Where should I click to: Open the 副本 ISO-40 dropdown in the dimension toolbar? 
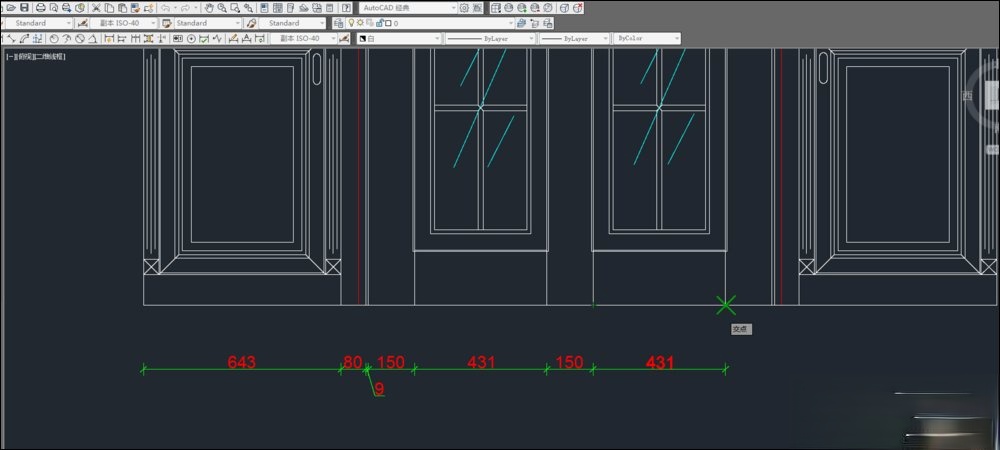[304, 38]
